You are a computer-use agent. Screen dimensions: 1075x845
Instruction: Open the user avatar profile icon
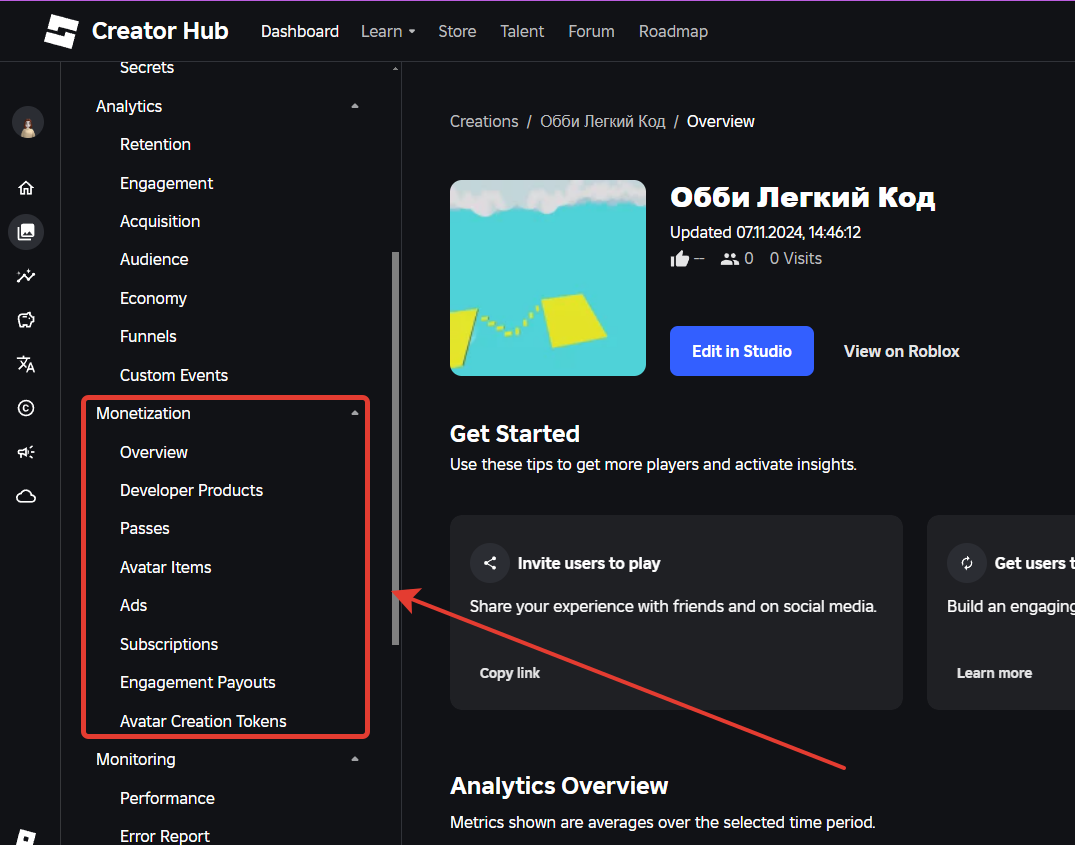27,123
